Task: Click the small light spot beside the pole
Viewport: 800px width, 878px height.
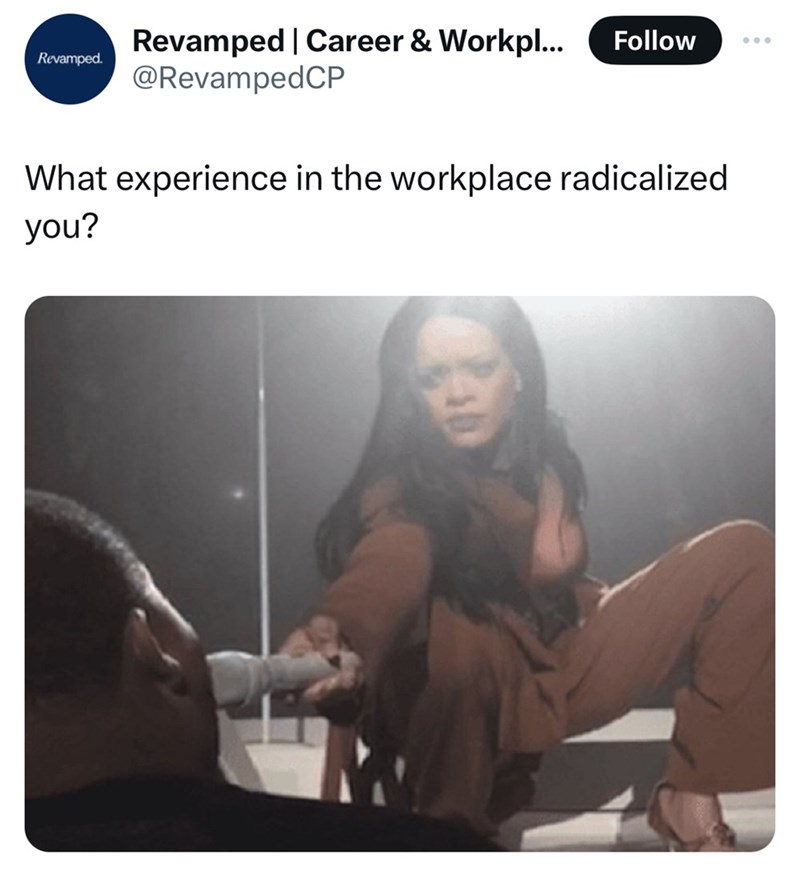Action: click(239, 493)
